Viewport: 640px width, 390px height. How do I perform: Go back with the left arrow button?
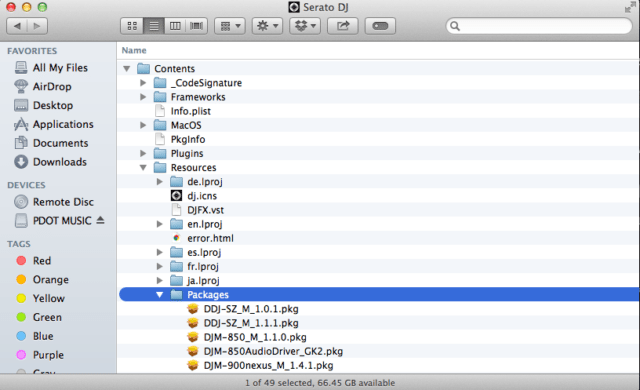(x=17, y=26)
